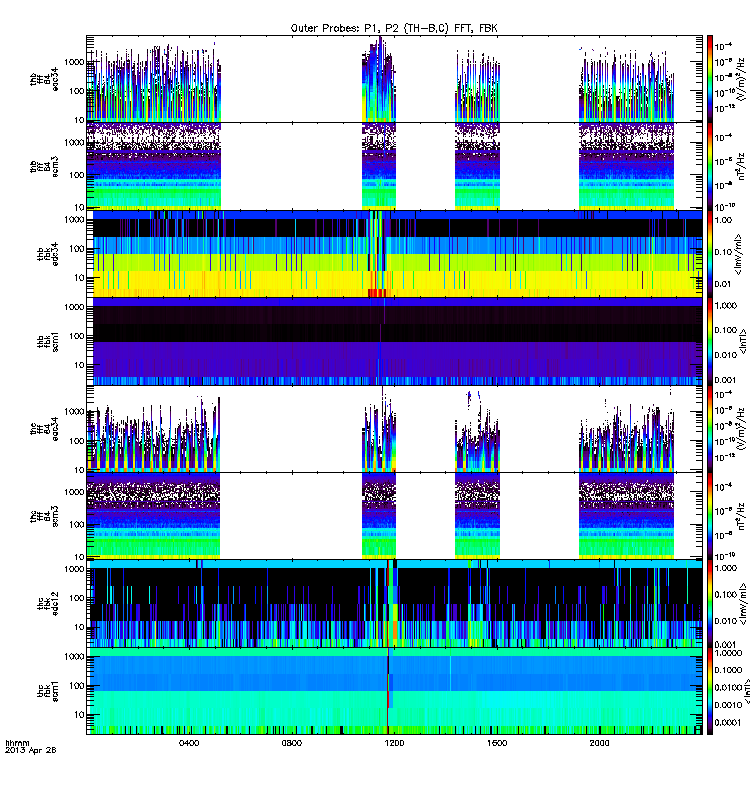Select the thc fbk scm1 panel label
The image size is (750, 800).
48,691
